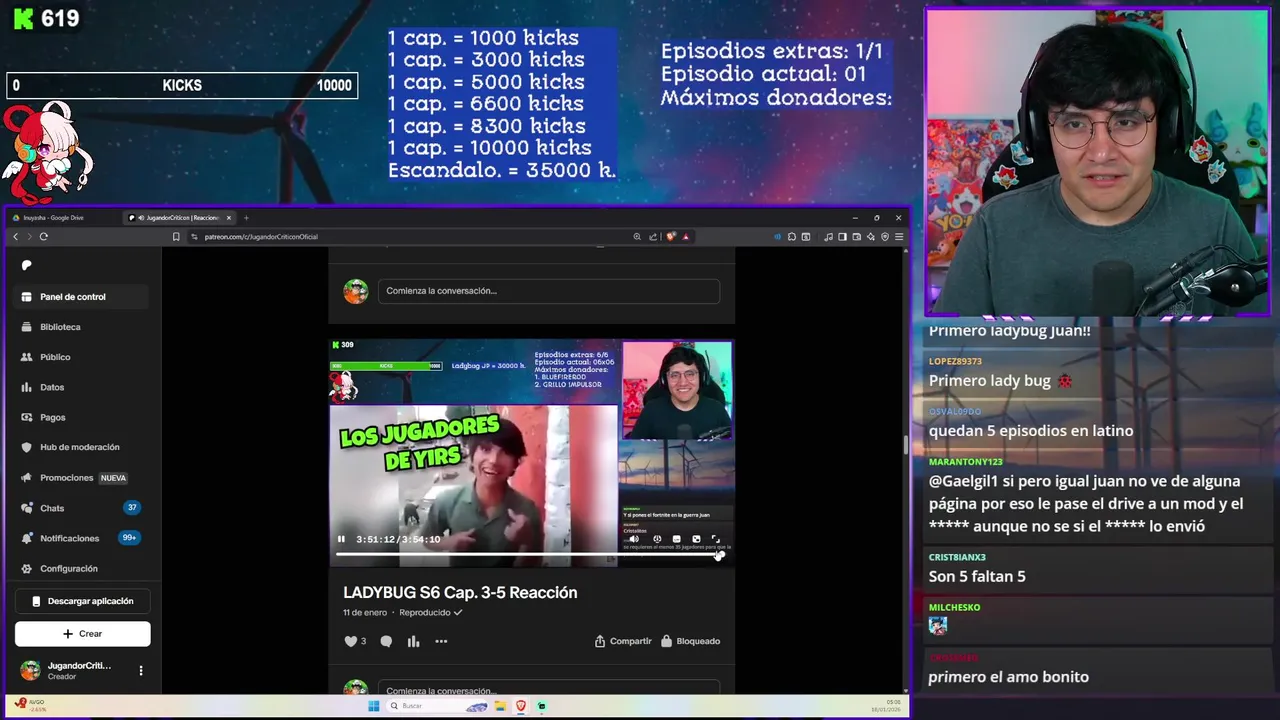Click chat username LOPEZ89373
This screenshot has height=720, width=1280.
click(955, 361)
